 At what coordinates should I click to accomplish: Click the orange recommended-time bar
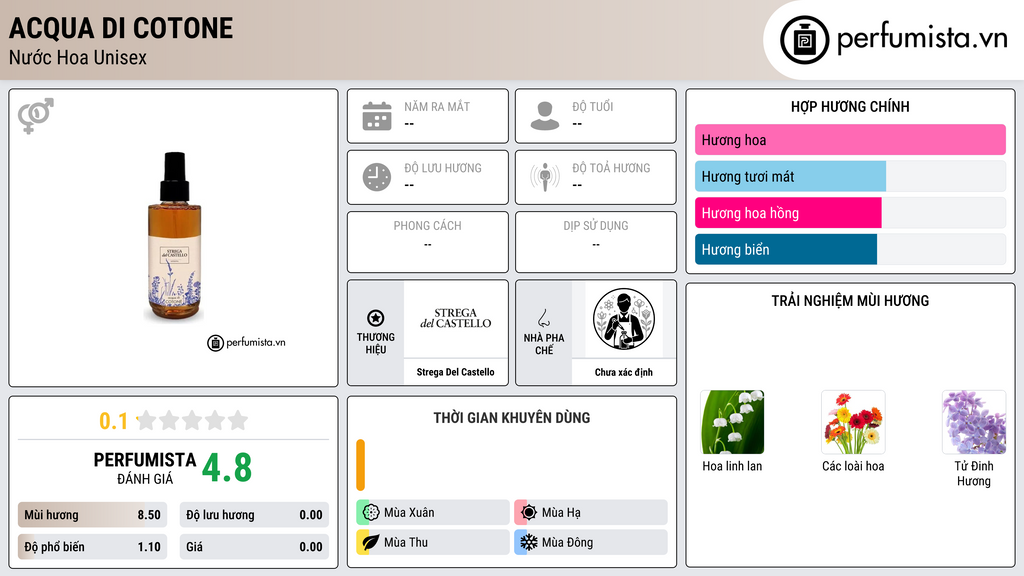[360, 465]
